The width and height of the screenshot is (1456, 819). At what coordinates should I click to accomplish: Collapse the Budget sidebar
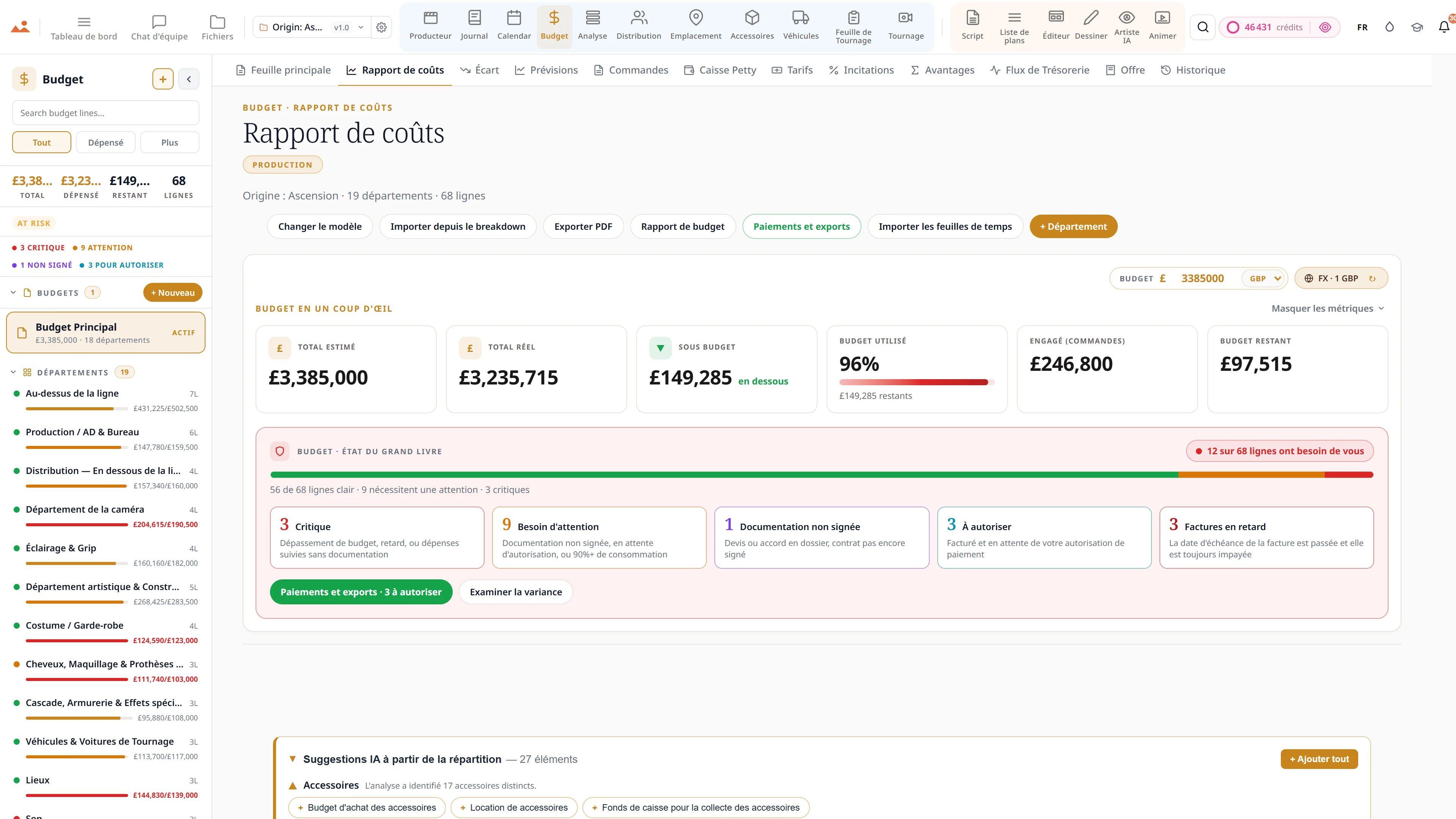(x=189, y=79)
